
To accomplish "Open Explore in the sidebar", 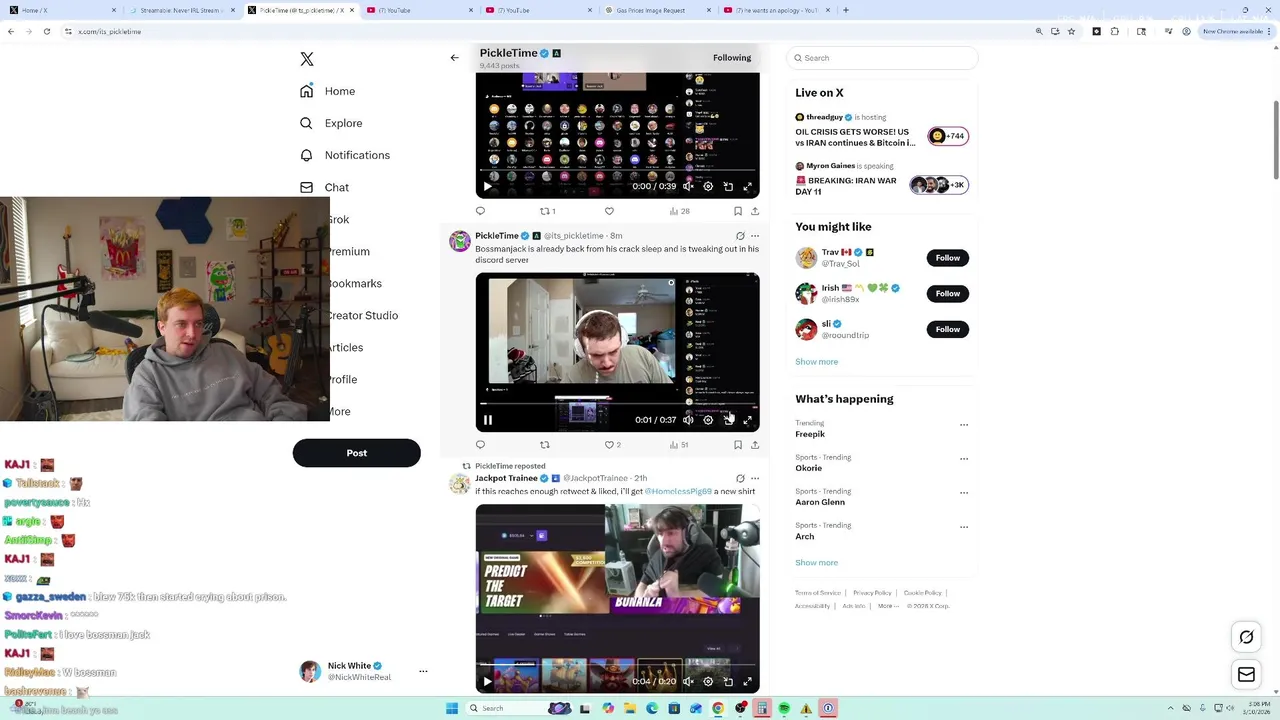I will (x=331, y=123).
